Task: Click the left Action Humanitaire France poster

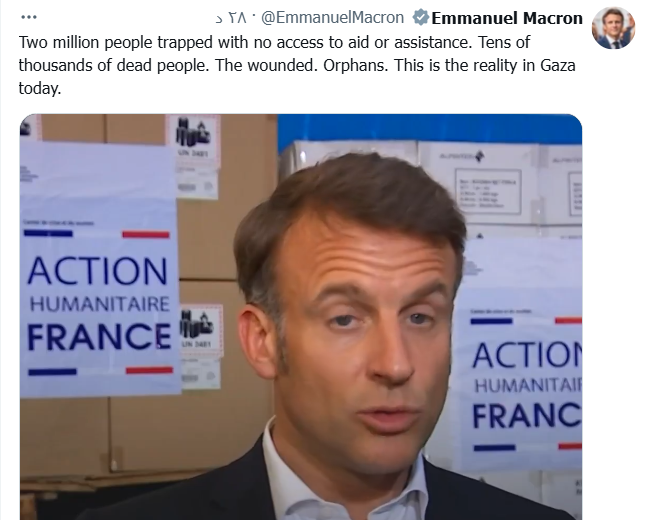Action: 100,268
